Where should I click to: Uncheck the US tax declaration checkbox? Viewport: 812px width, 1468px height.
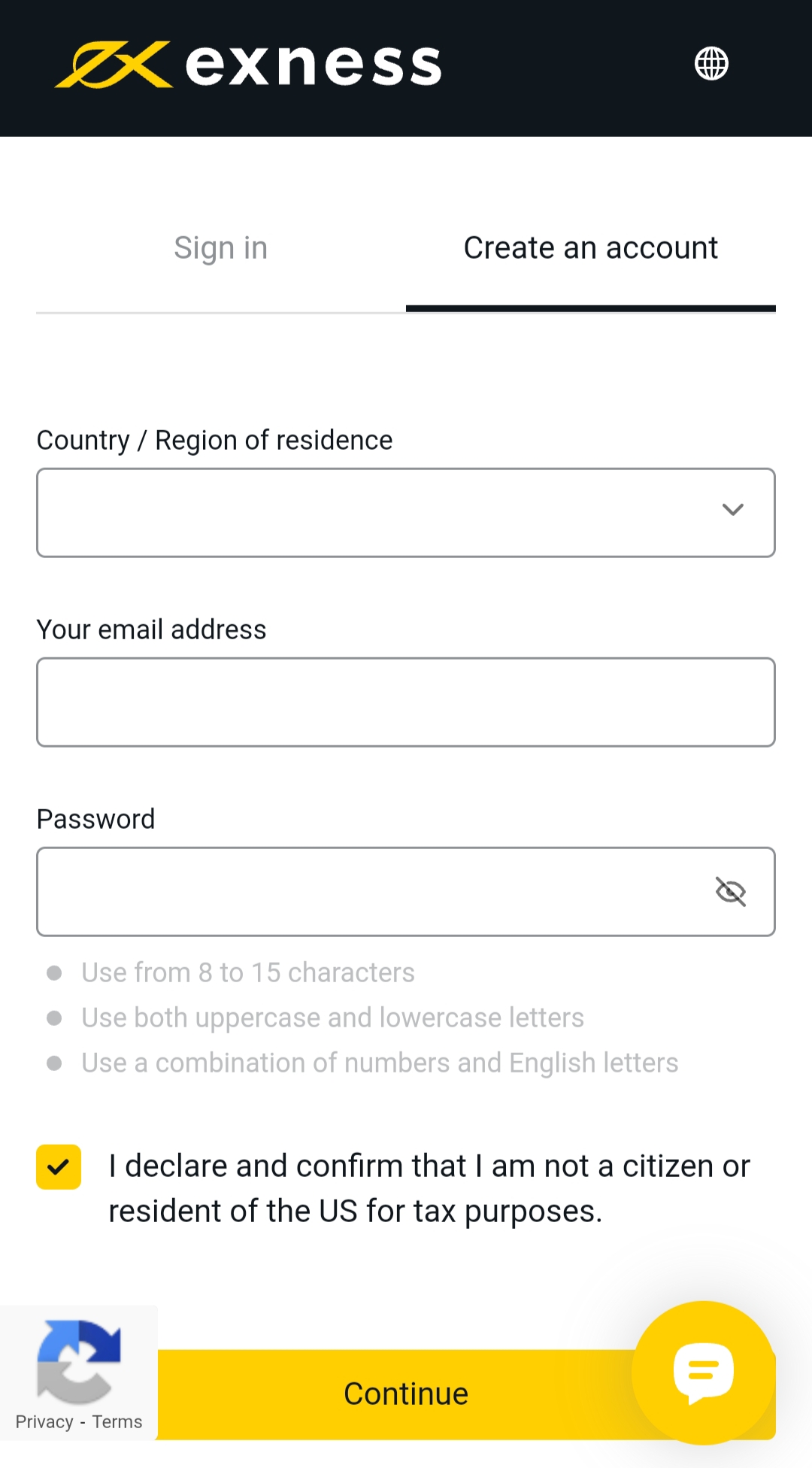59,1167
